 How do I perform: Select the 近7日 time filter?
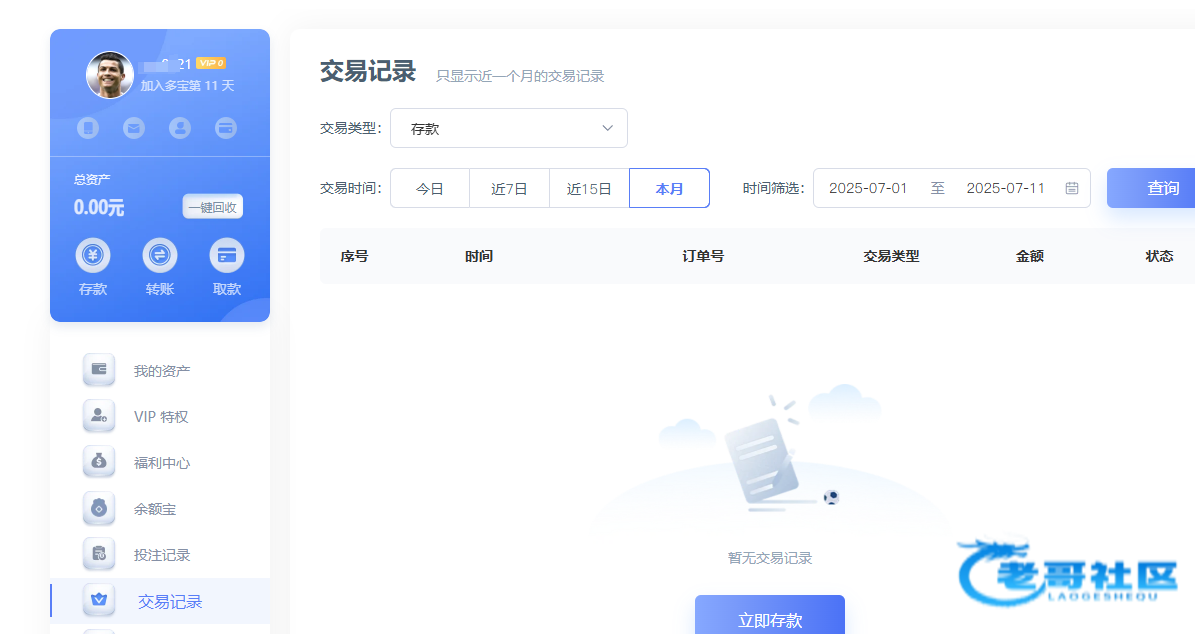tap(509, 188)
